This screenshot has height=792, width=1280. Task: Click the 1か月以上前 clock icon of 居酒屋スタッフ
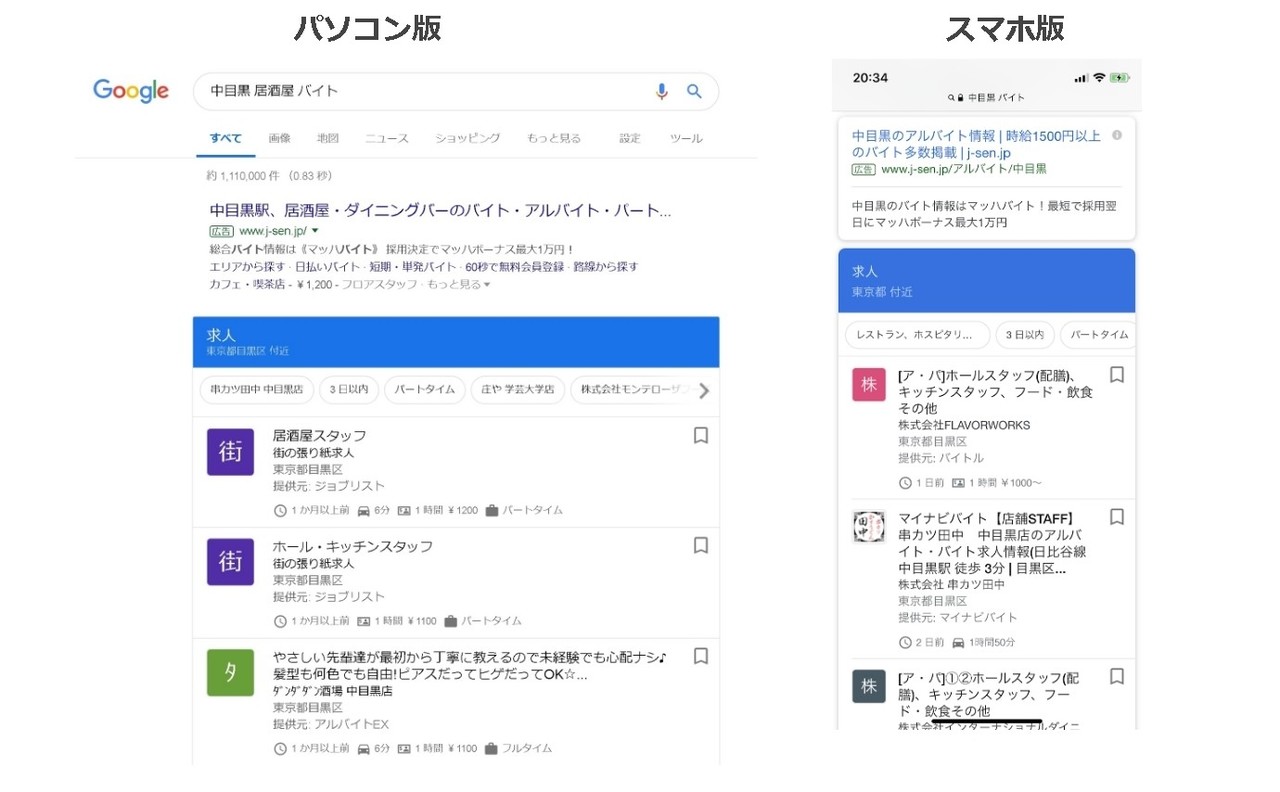(280, 510)
